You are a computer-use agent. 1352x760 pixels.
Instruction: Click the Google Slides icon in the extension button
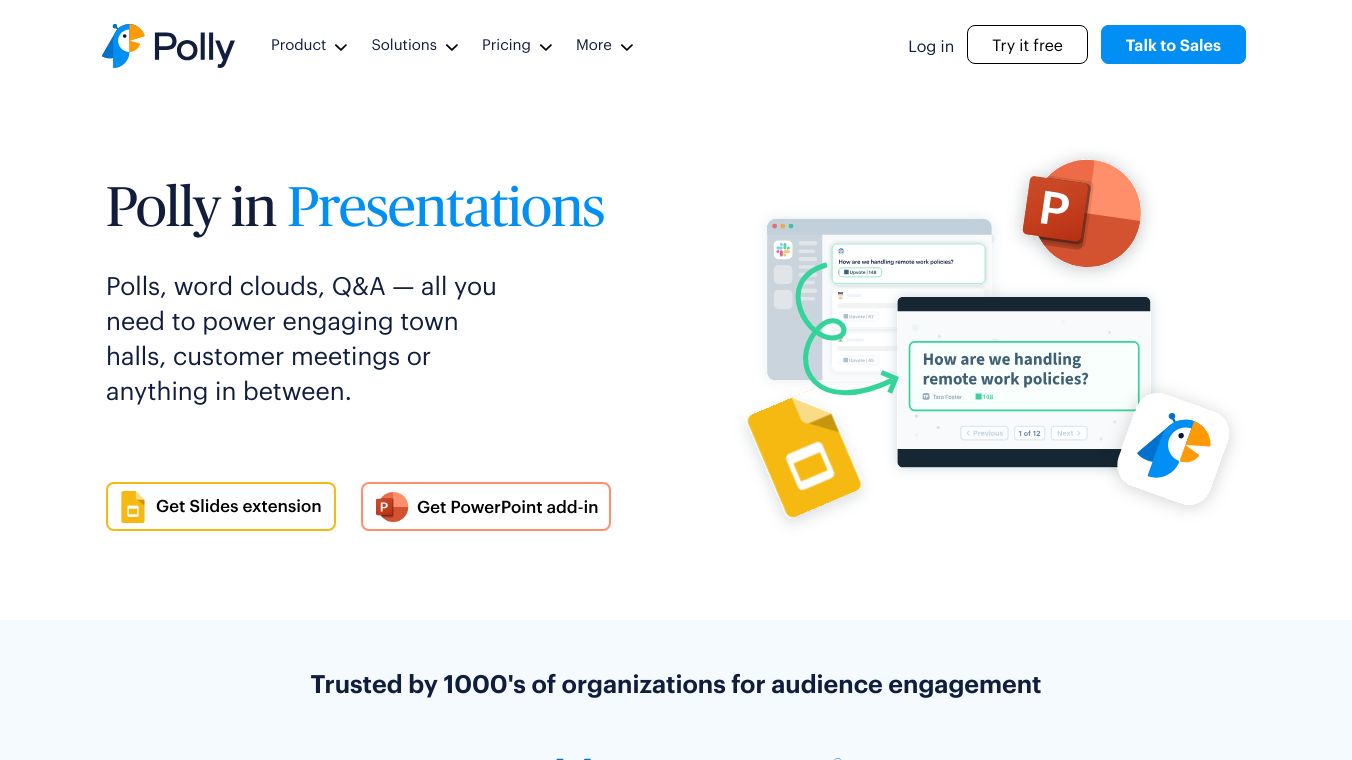click(x=133, y=507)
